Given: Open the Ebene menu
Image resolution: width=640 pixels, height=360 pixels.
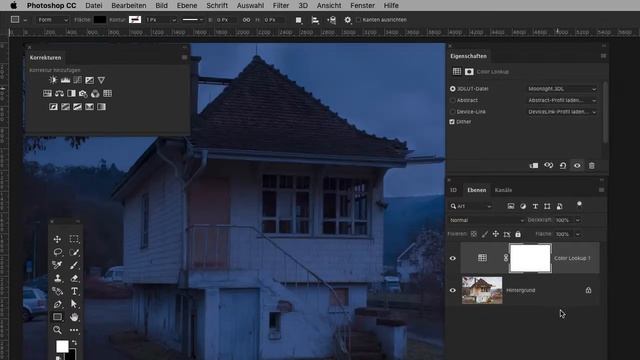Looking at the screenshot, I should coord(187,5).
